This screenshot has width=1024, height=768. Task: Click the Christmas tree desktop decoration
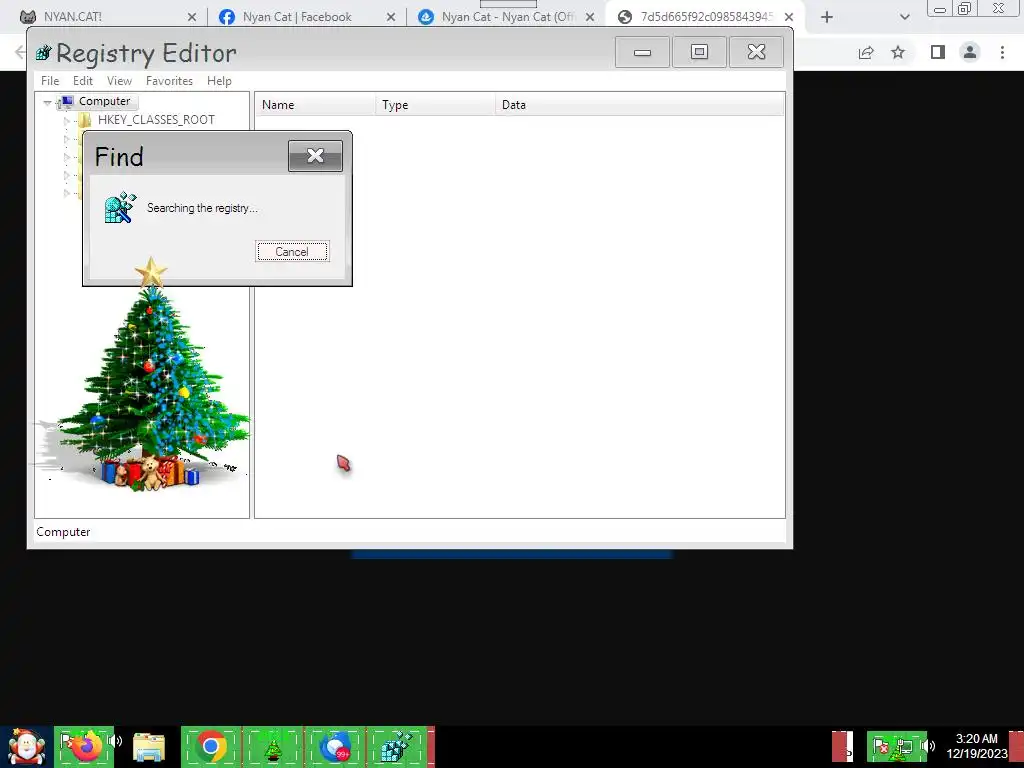tap(150, 376)
